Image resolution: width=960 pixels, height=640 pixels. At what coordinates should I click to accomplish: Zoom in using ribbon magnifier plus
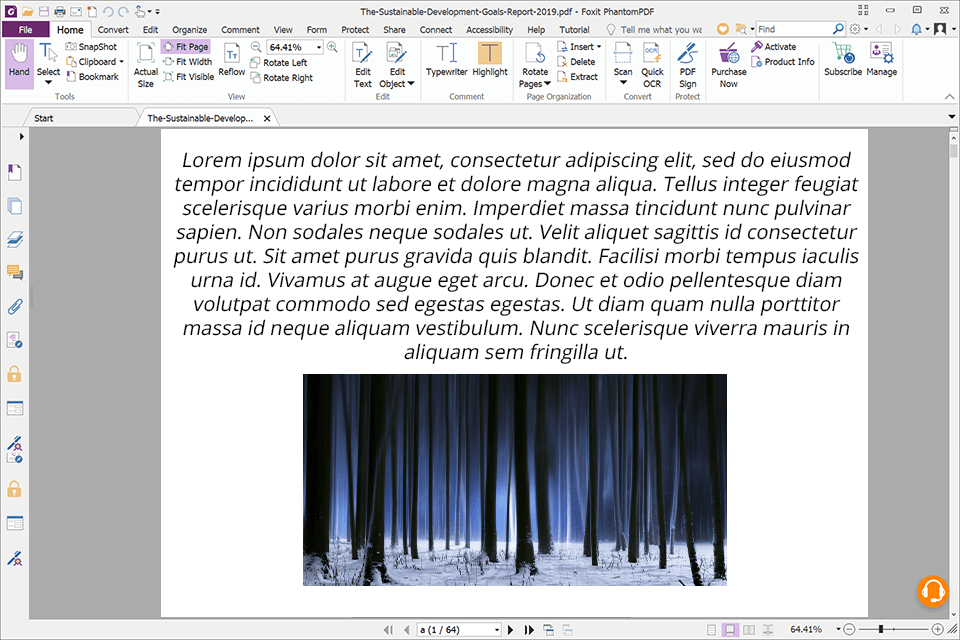[332, 47]
